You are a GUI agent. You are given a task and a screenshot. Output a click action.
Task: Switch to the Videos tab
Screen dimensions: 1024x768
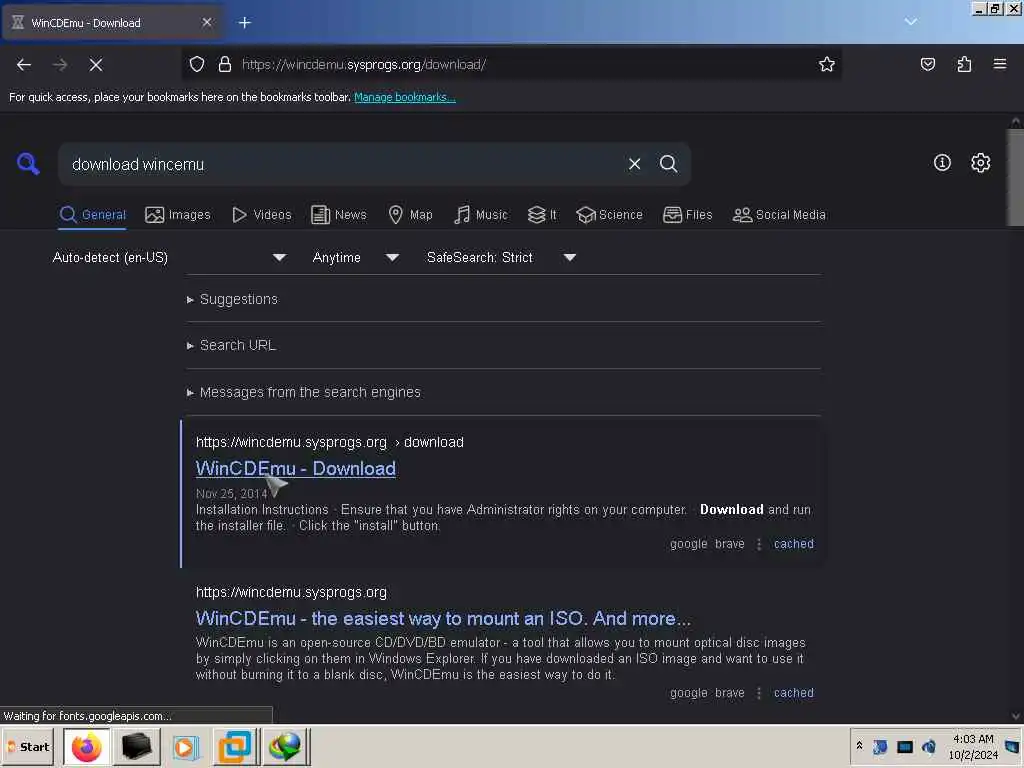262,215
